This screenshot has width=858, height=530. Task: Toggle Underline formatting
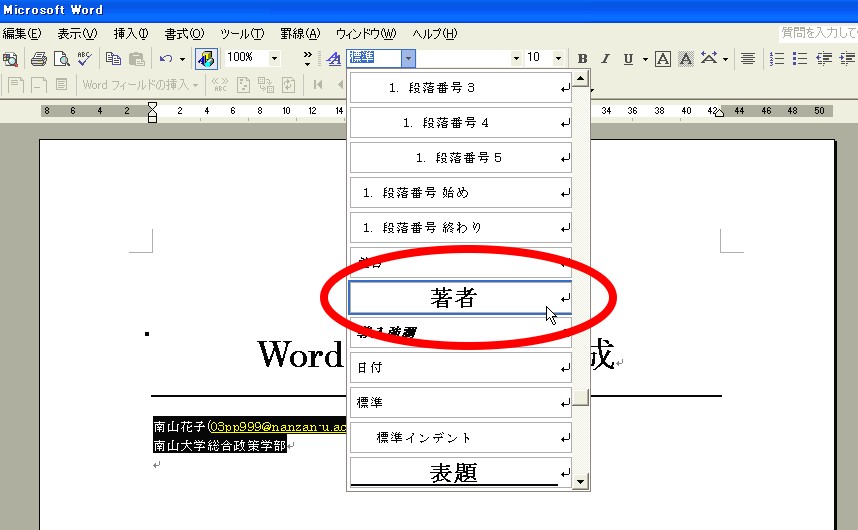pos(628,59)
